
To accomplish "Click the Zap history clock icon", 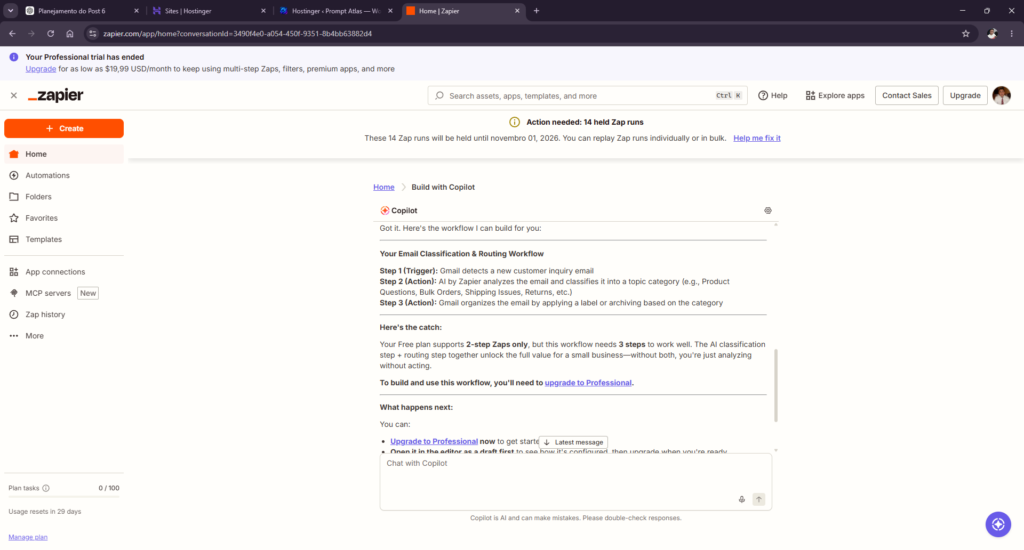I will click(x=14, y=315).
